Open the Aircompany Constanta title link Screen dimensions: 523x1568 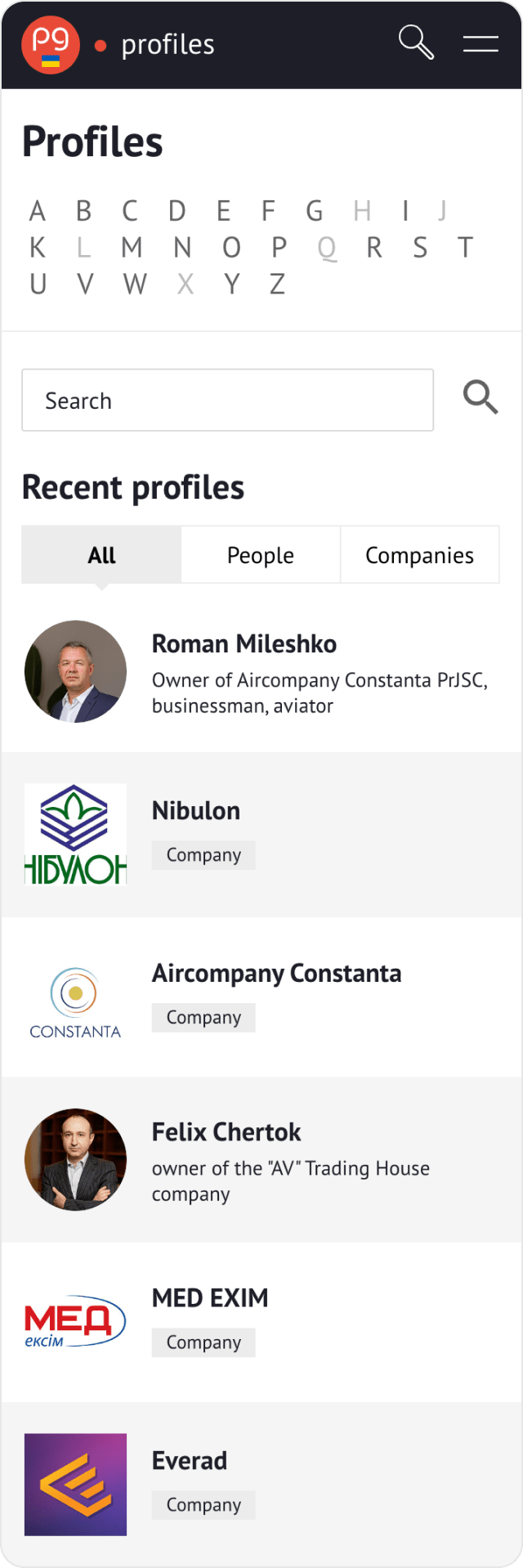click(x=276, y=974)
